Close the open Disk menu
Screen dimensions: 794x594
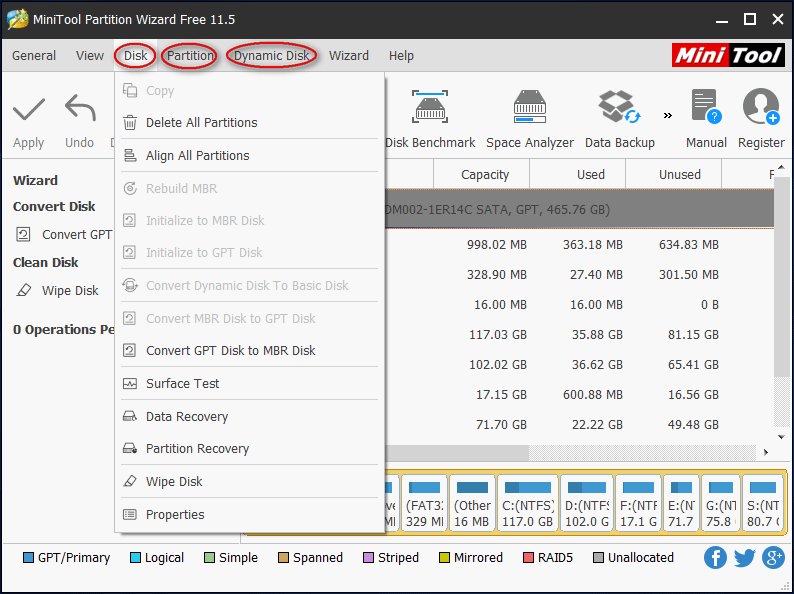click(x=135, y=56)
